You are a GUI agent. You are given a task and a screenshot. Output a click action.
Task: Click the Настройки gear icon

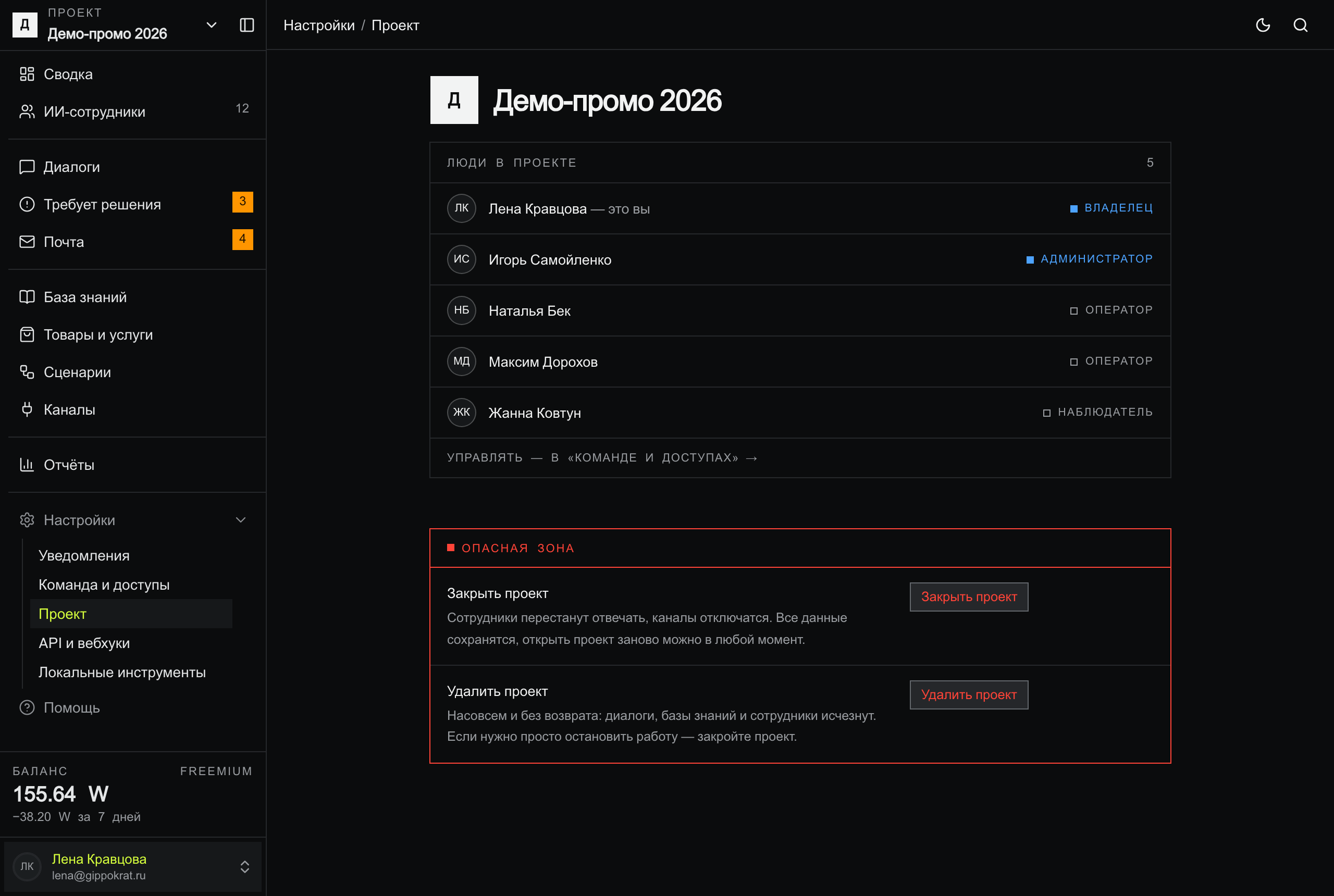coord(27,520)
